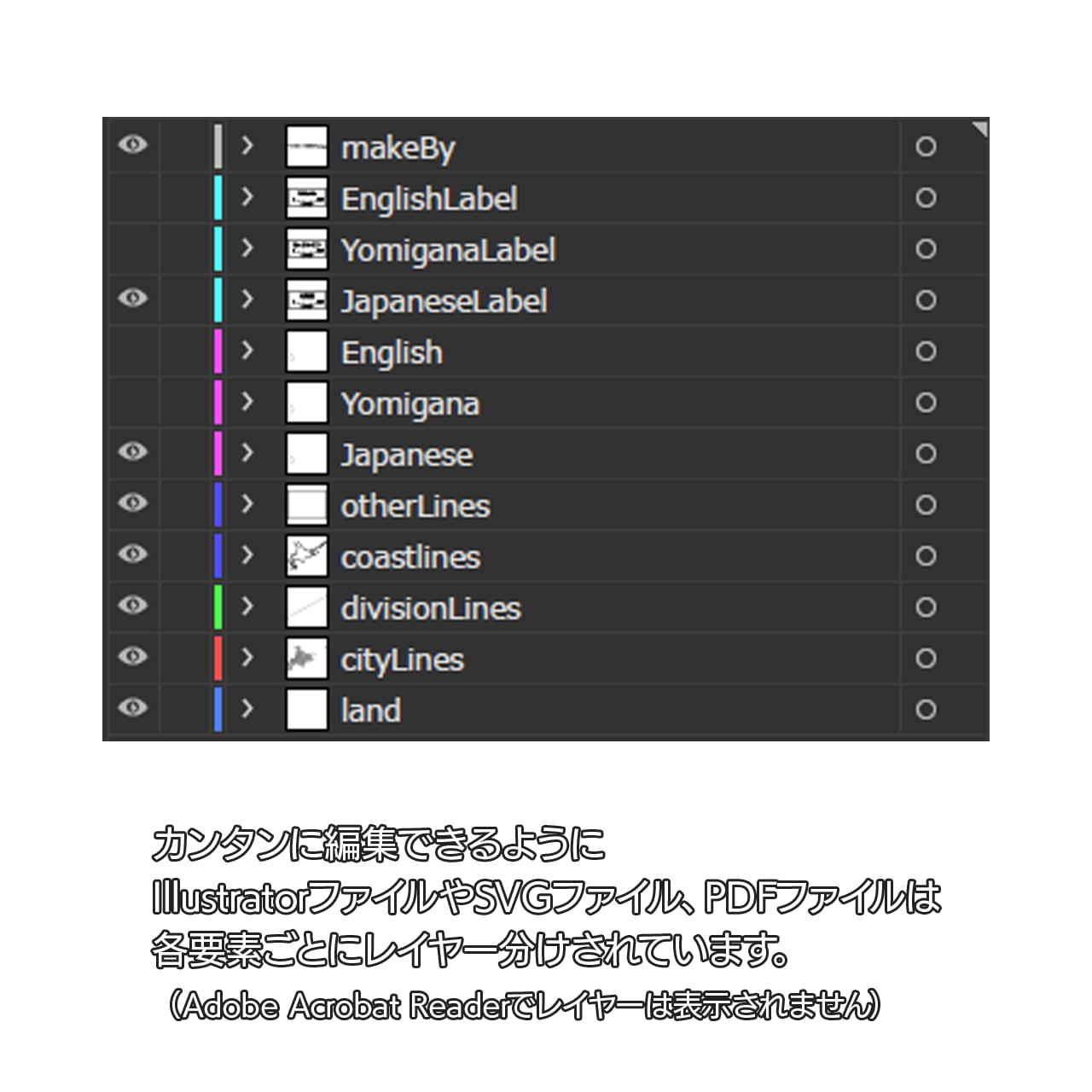Click the red color bar of cityLines
Image resolution: width=1092 pixels, height=1092 pixels.
218,658
